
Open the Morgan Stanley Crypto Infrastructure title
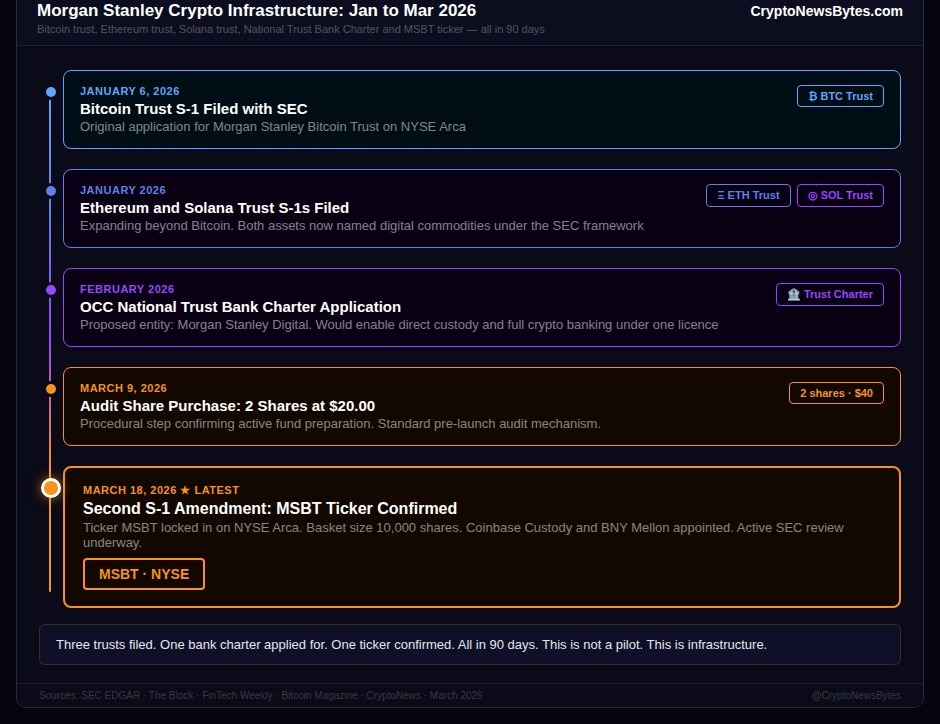[x=256, y=11]
